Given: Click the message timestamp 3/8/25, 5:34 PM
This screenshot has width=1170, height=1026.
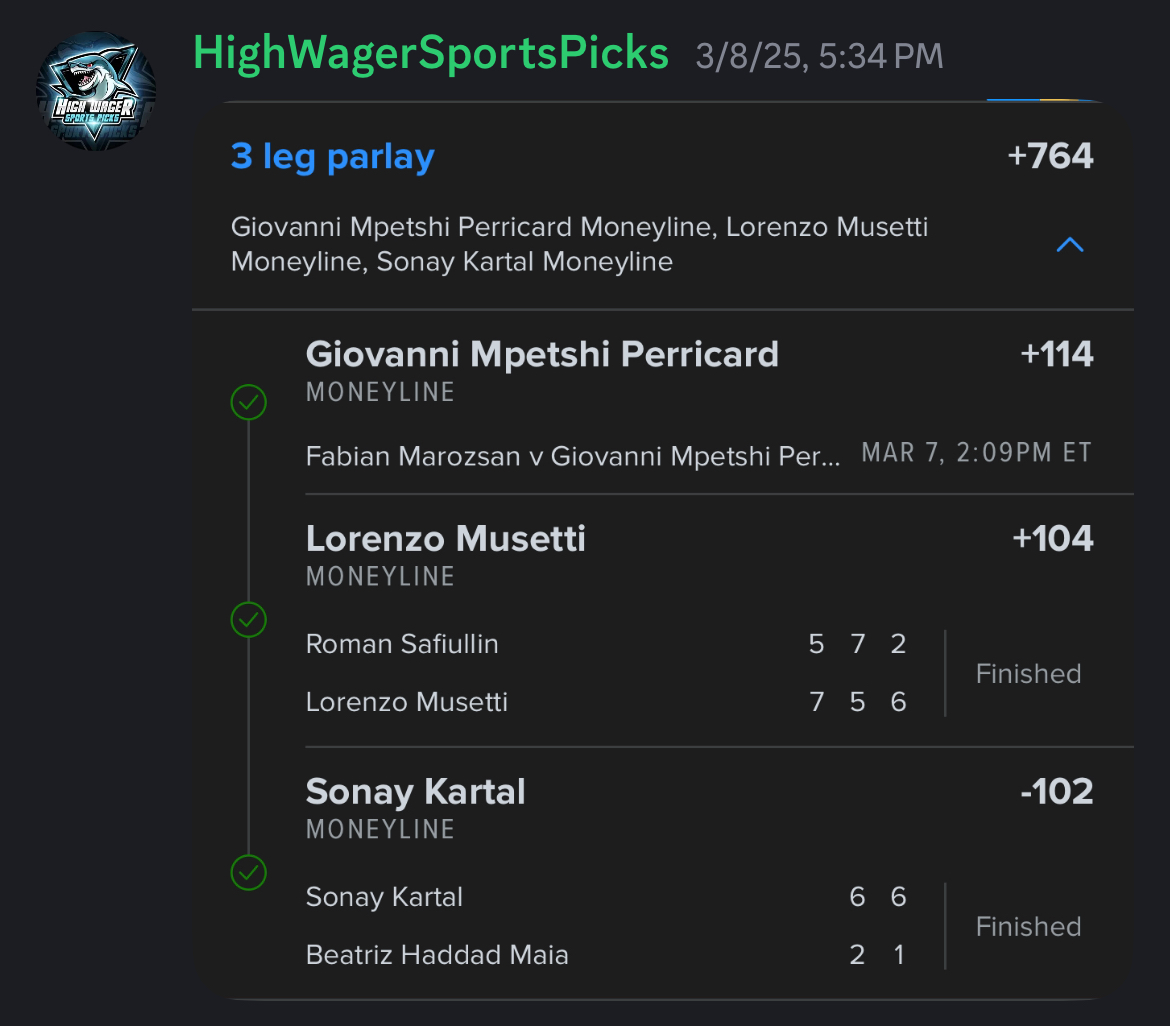Looking at the screenshot, I should point(819,57).
